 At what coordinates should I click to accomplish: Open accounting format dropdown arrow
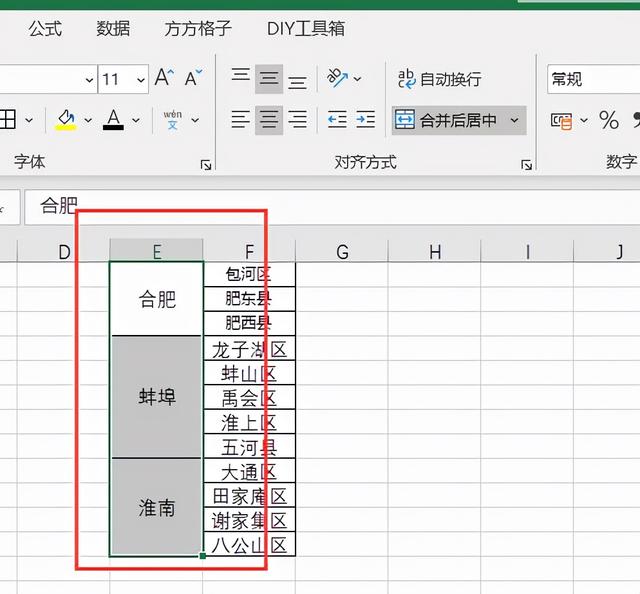pyautogui.click(x=584, y=120)
